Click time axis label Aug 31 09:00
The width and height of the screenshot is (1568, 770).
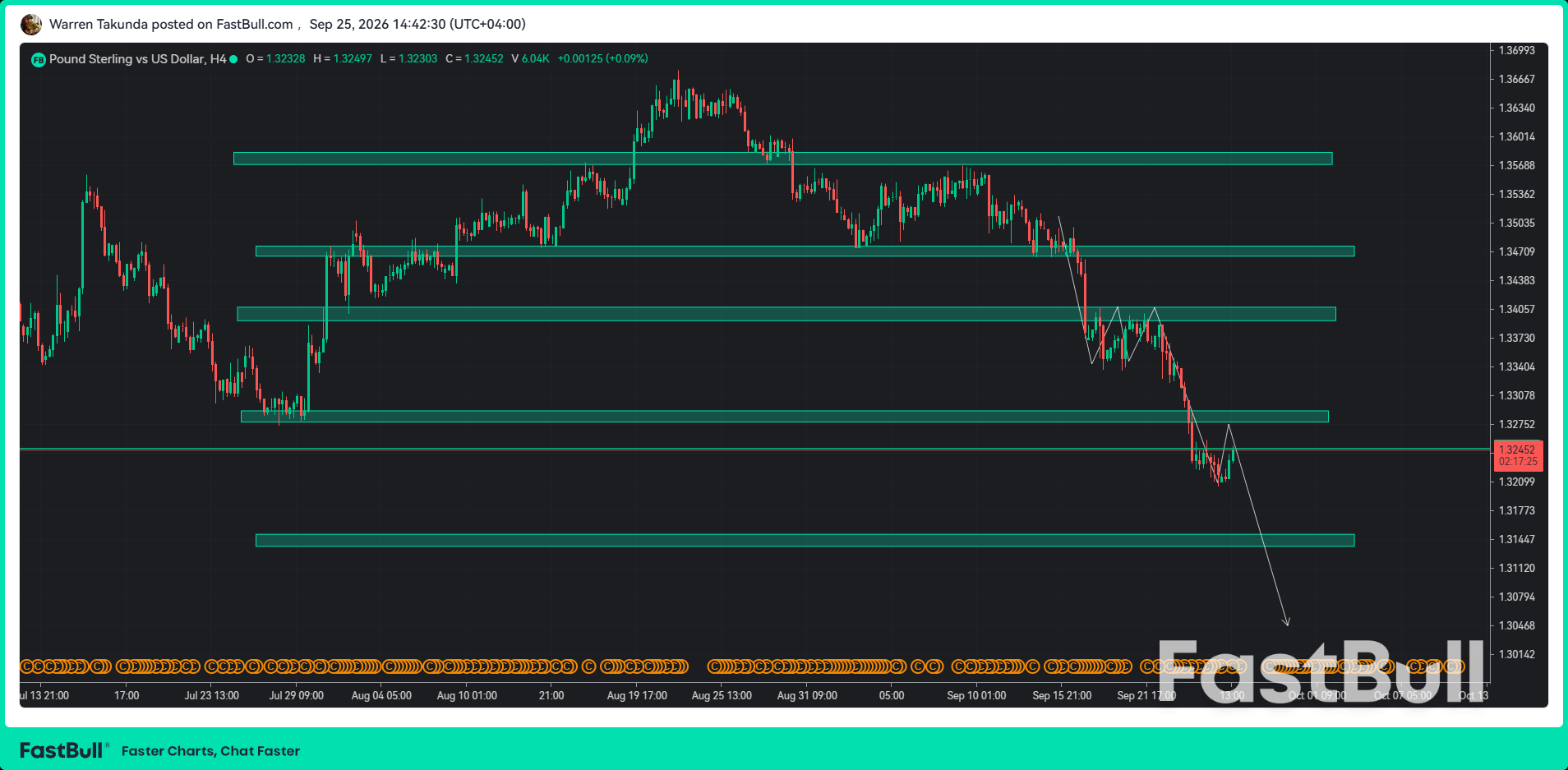coord(807,695)
